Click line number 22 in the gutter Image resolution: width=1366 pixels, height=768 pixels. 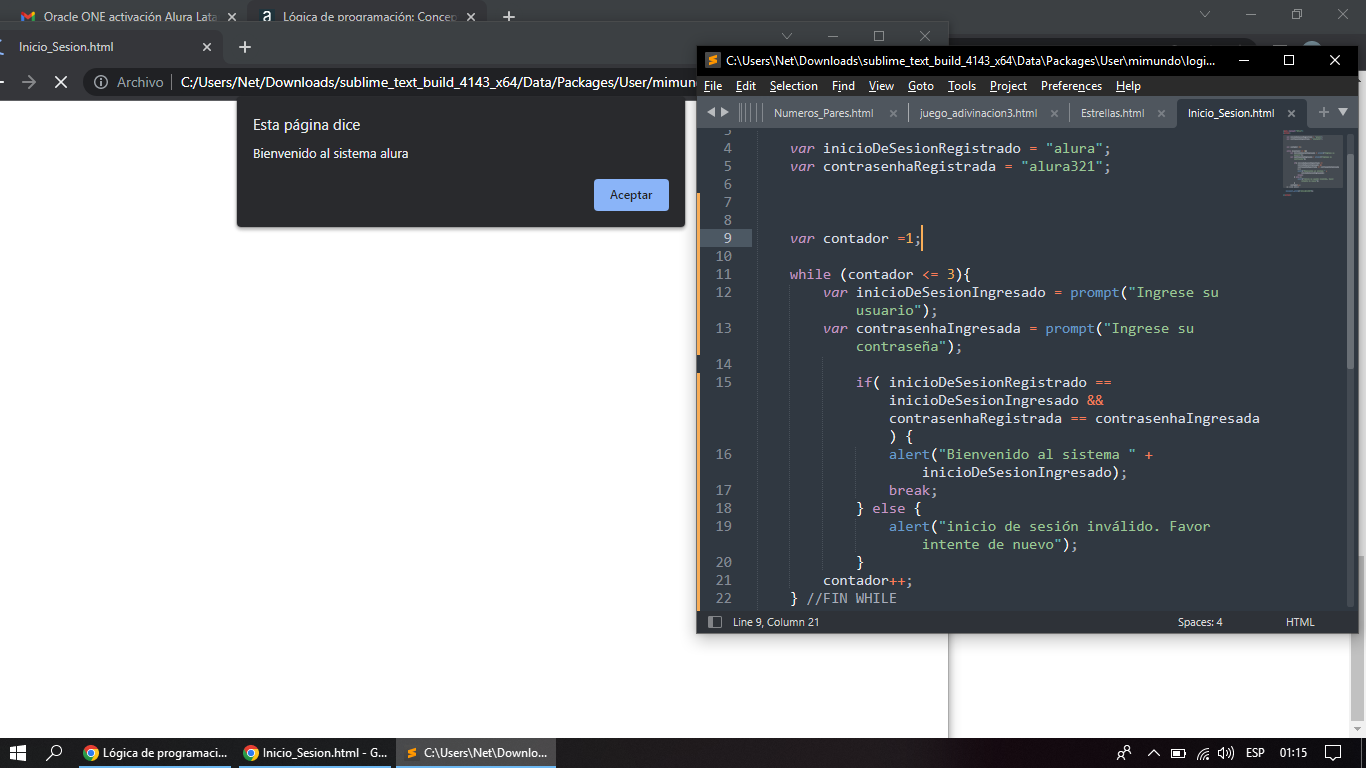(723, 598)
